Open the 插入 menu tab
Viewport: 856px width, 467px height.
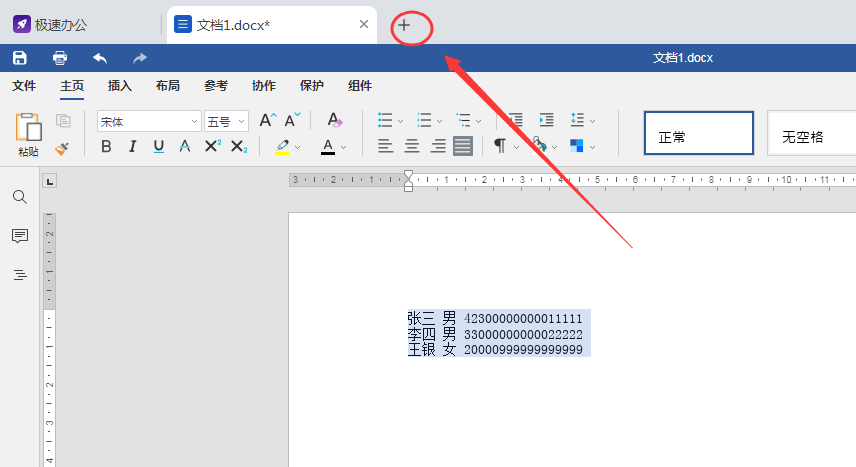coord(120,86)
